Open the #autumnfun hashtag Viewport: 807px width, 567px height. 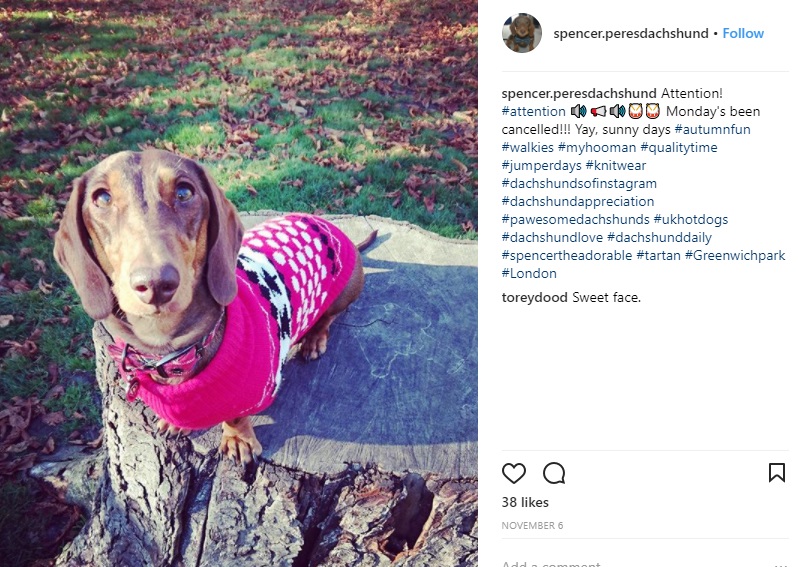712,130
